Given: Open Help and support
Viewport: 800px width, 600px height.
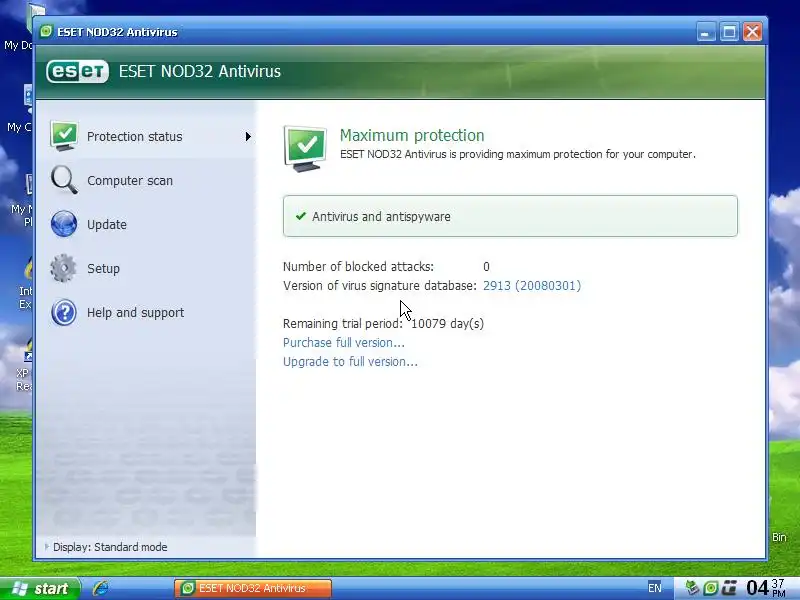Looking at the screenshot, I should (146, 312).
